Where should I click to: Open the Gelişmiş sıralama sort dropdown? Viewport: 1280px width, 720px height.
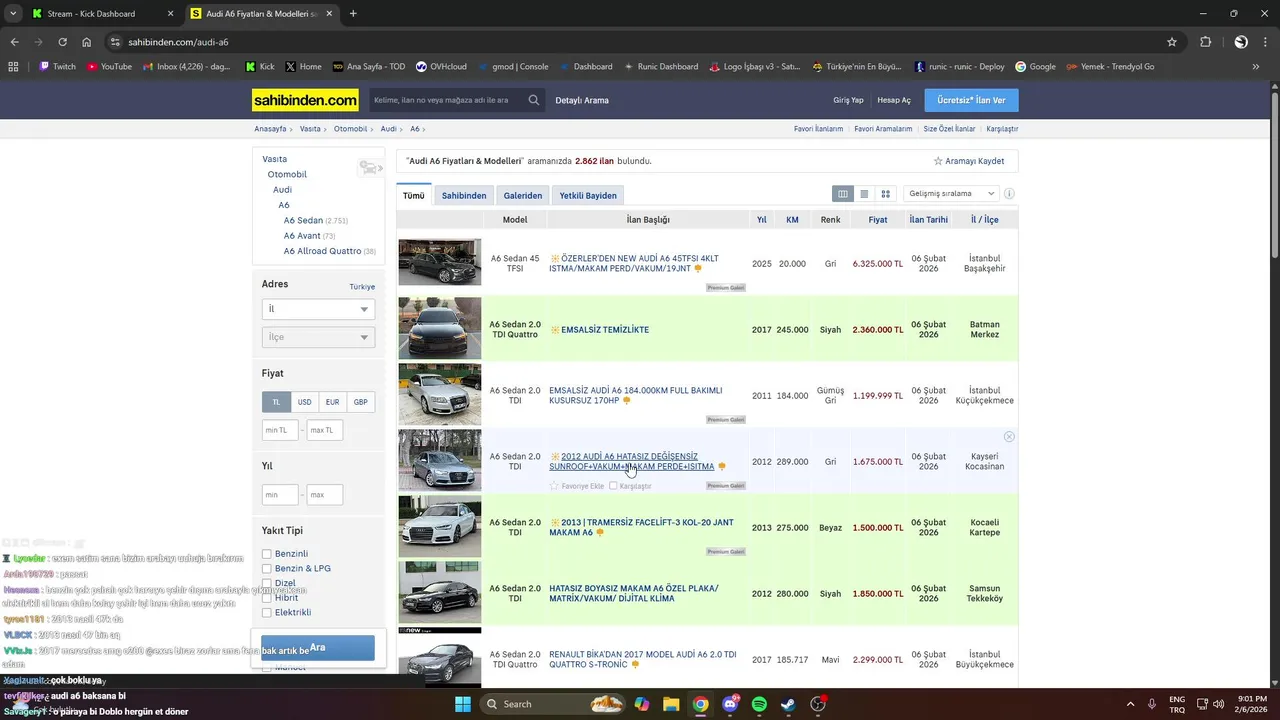click(951, 194)
